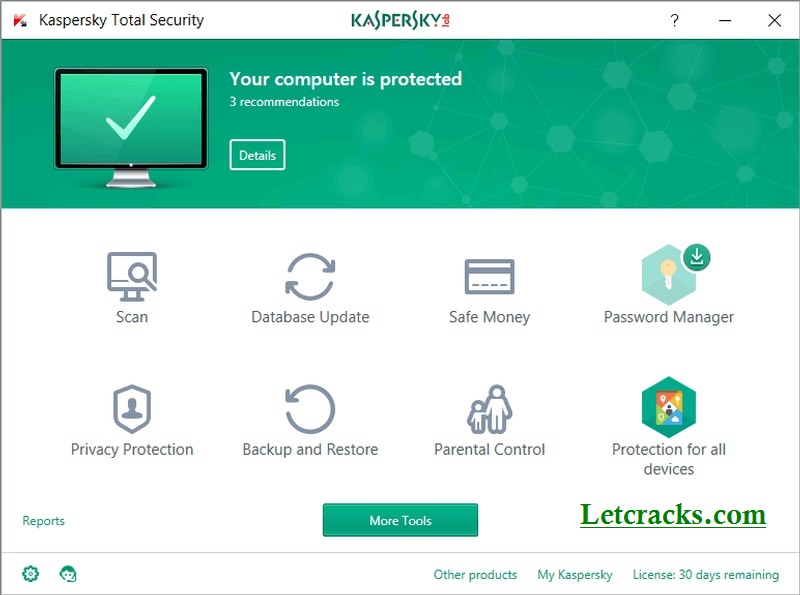Click the Kaspersky app icon in title bar
Screen dimensions: 800x595
[x=20, y=20]
